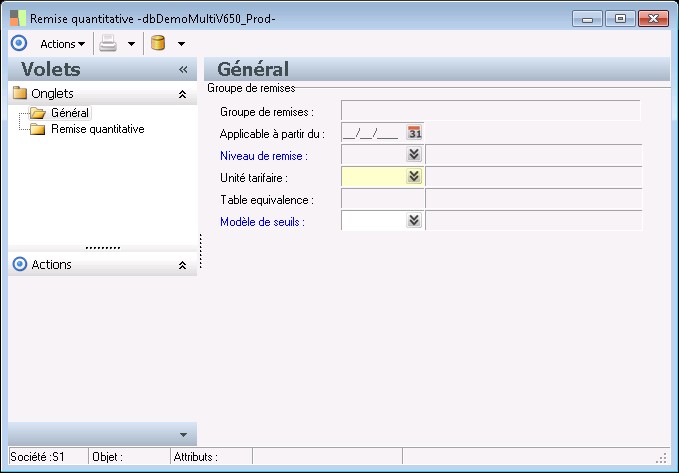Click the Objet : status bar entry
The height and width of the screenshot is (473, 679).
tap(129, 457)
